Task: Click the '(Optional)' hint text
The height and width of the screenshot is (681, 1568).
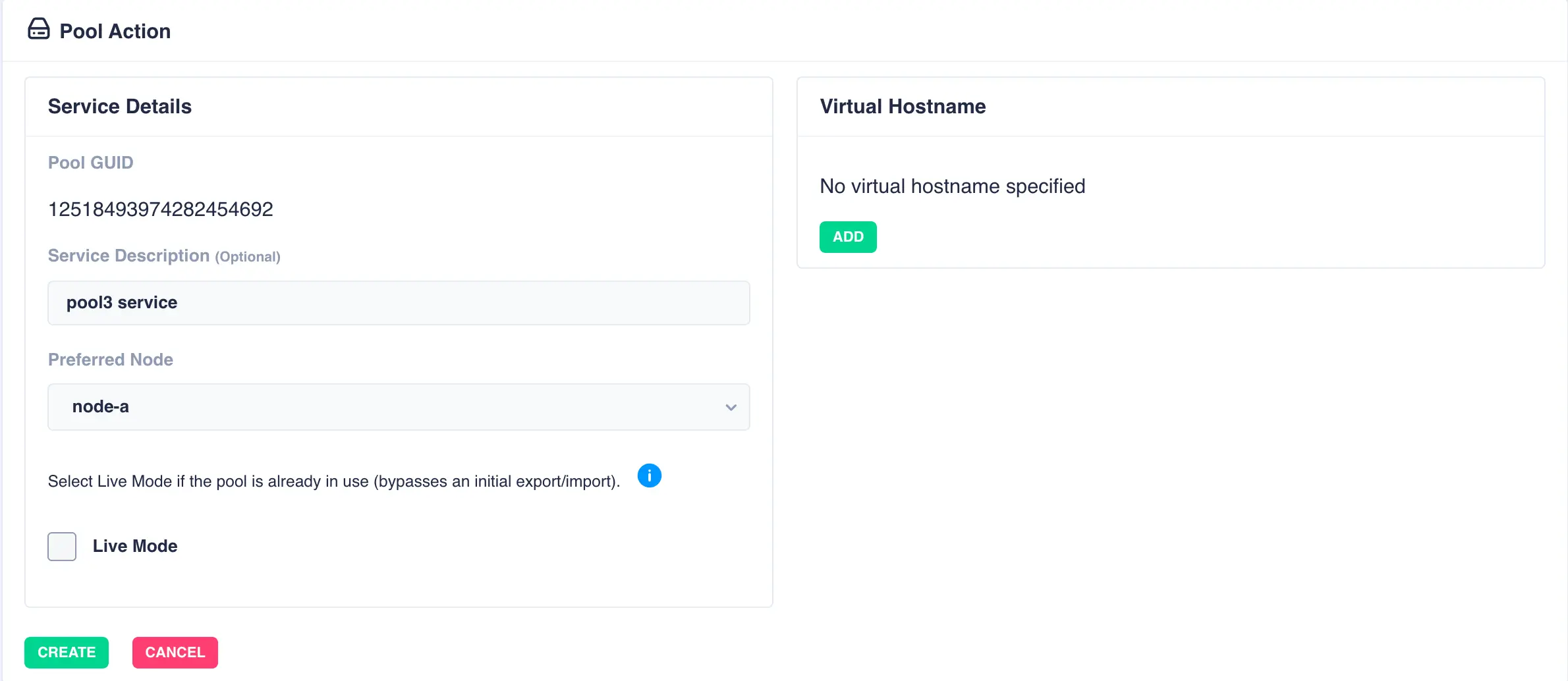Action: point(248,257)
